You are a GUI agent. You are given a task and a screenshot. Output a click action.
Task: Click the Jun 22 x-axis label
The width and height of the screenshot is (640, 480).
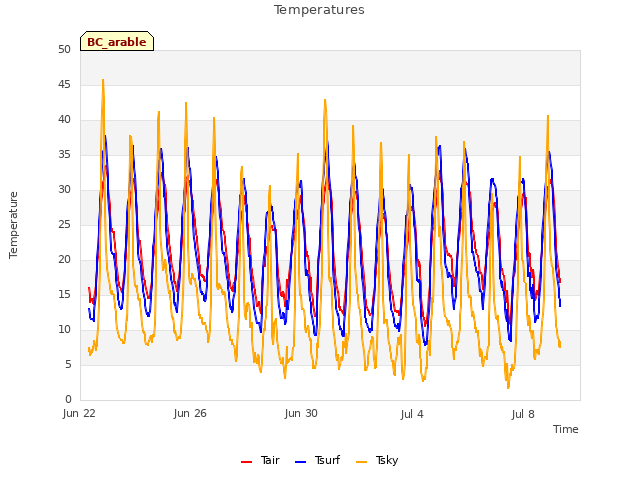pos(79,413)
